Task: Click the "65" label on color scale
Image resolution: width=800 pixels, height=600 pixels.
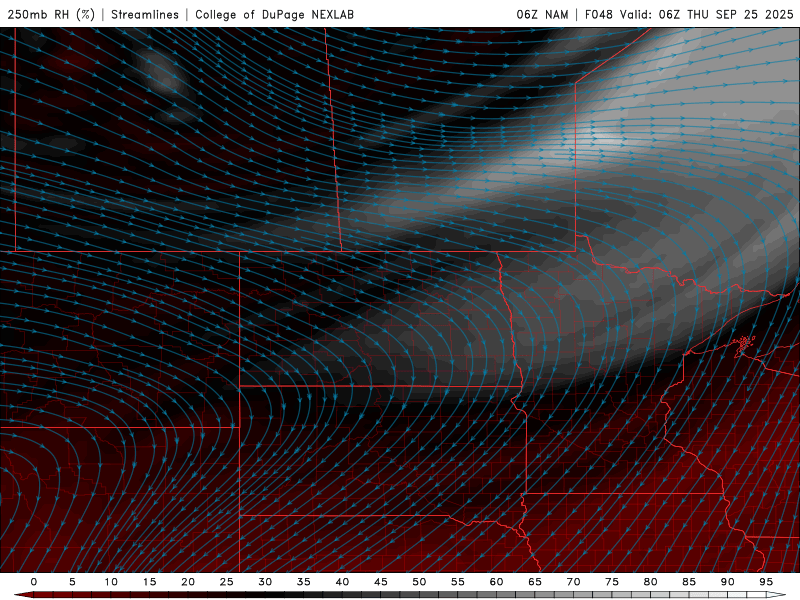Action: pos(535,582)
